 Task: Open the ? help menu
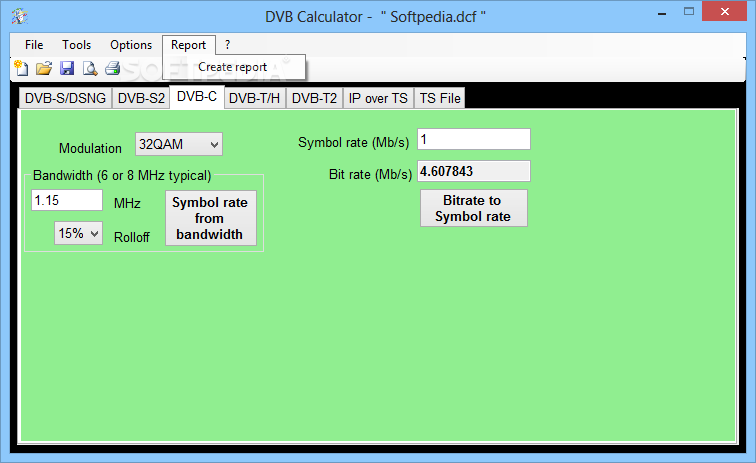click(x=228, y=45)
